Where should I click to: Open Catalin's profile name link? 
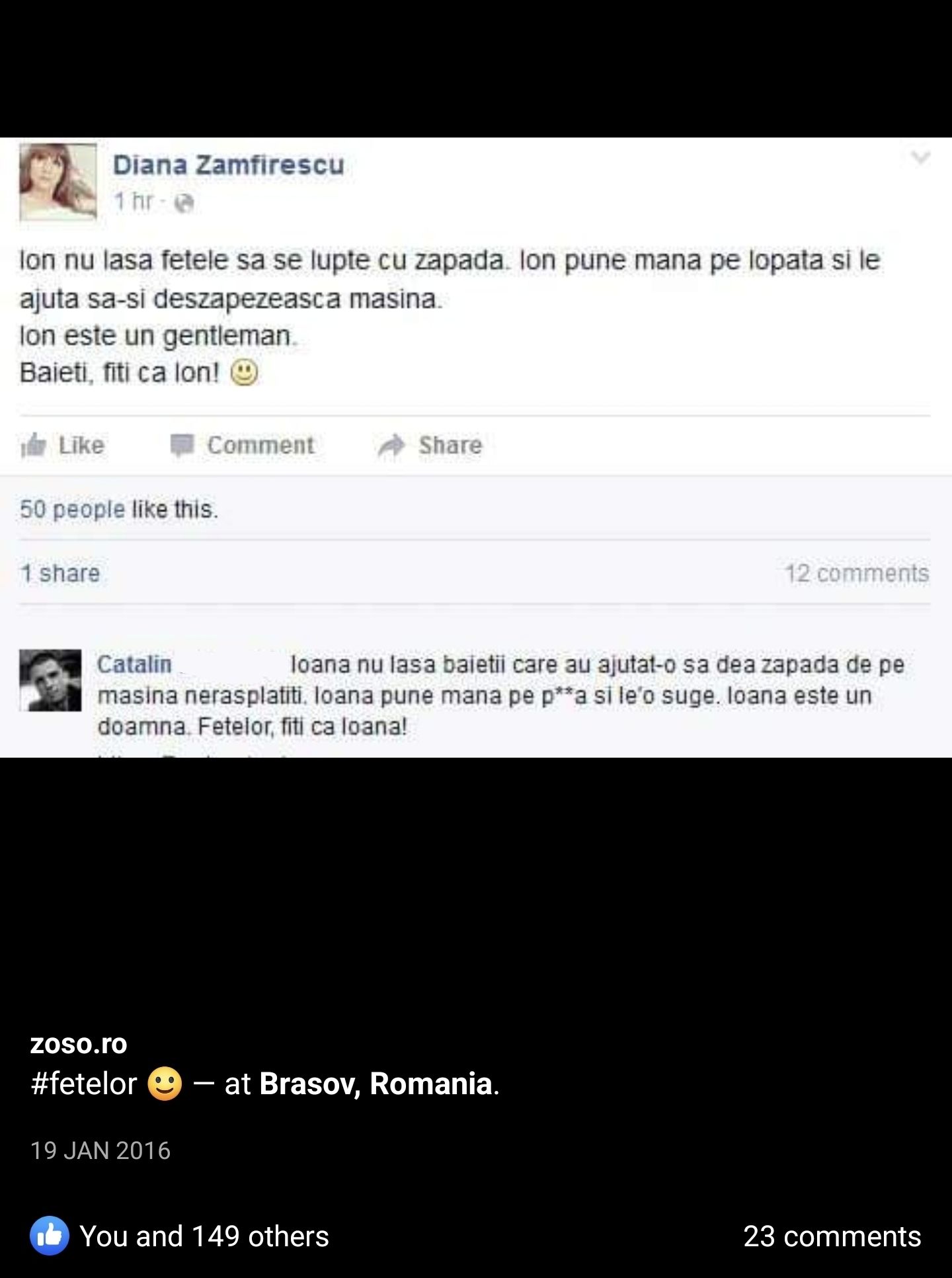(x=134, y=664)
